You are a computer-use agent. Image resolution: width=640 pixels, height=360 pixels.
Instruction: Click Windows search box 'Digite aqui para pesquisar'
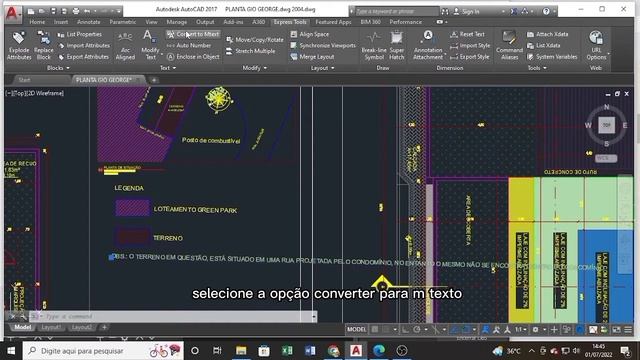point(103,351)
